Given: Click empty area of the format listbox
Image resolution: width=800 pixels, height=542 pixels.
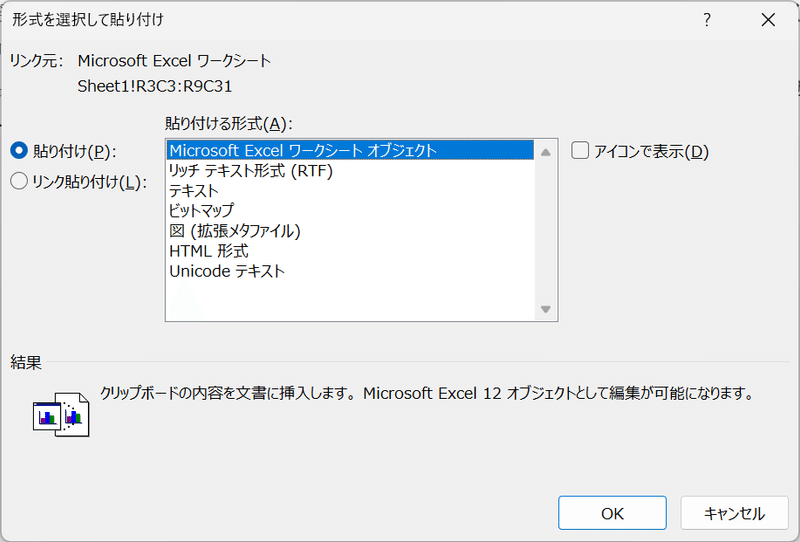Looking at the screenshot, I should [351, 301].
